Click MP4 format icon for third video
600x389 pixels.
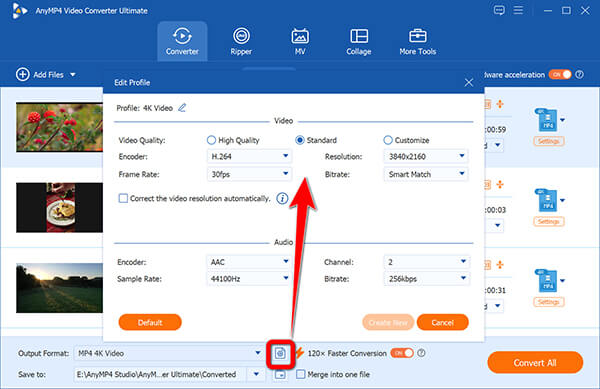pyautogui.click(x=547, y=281)
